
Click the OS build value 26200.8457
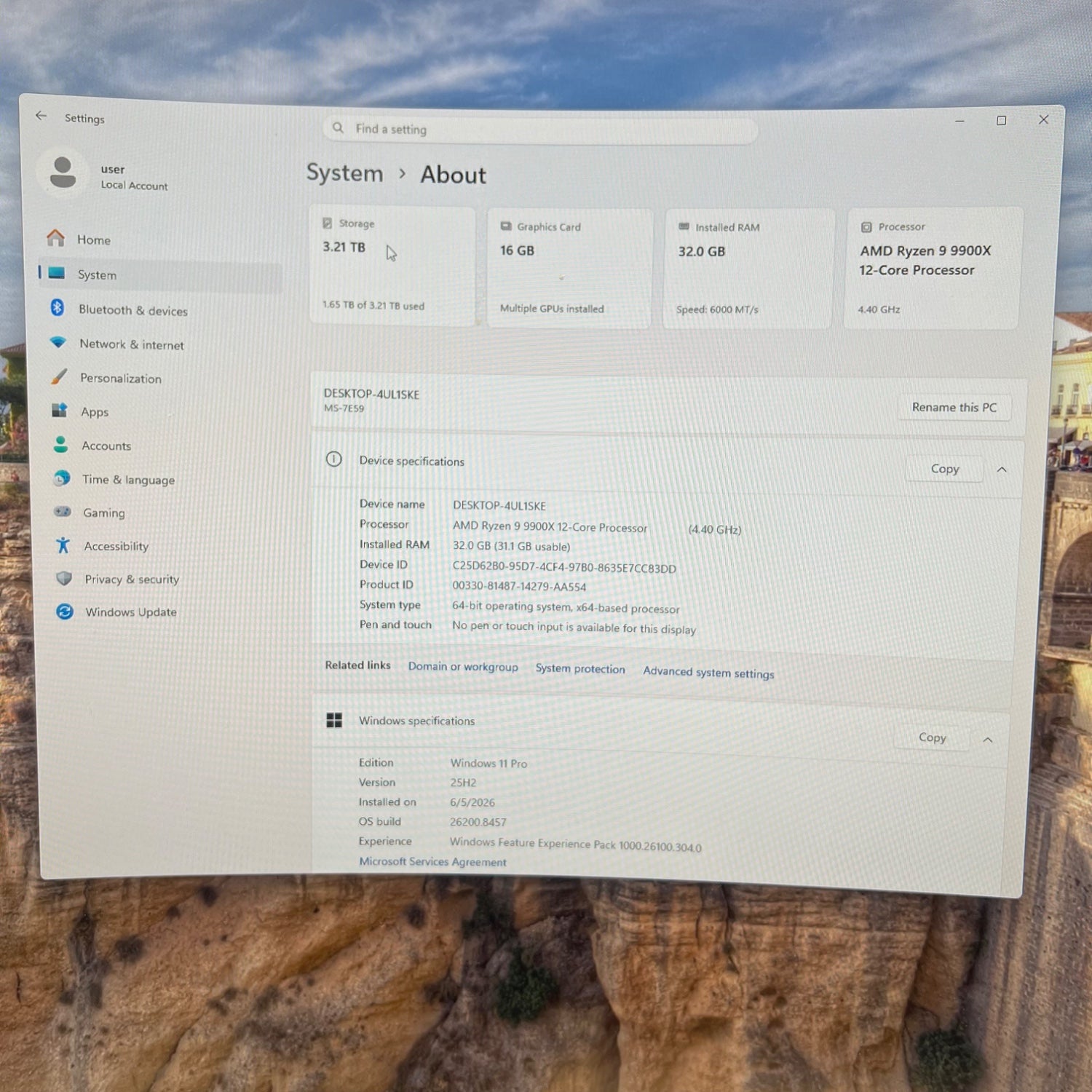pyautogui.click(x=478, y=822)
